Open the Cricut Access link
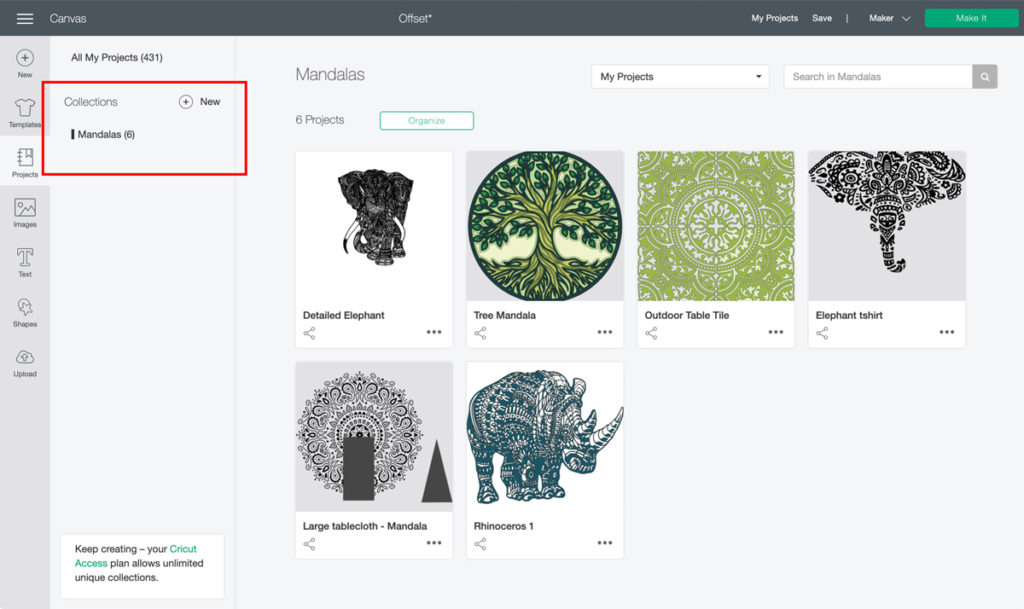This screenshot has width=1024, height=609. 135,556
